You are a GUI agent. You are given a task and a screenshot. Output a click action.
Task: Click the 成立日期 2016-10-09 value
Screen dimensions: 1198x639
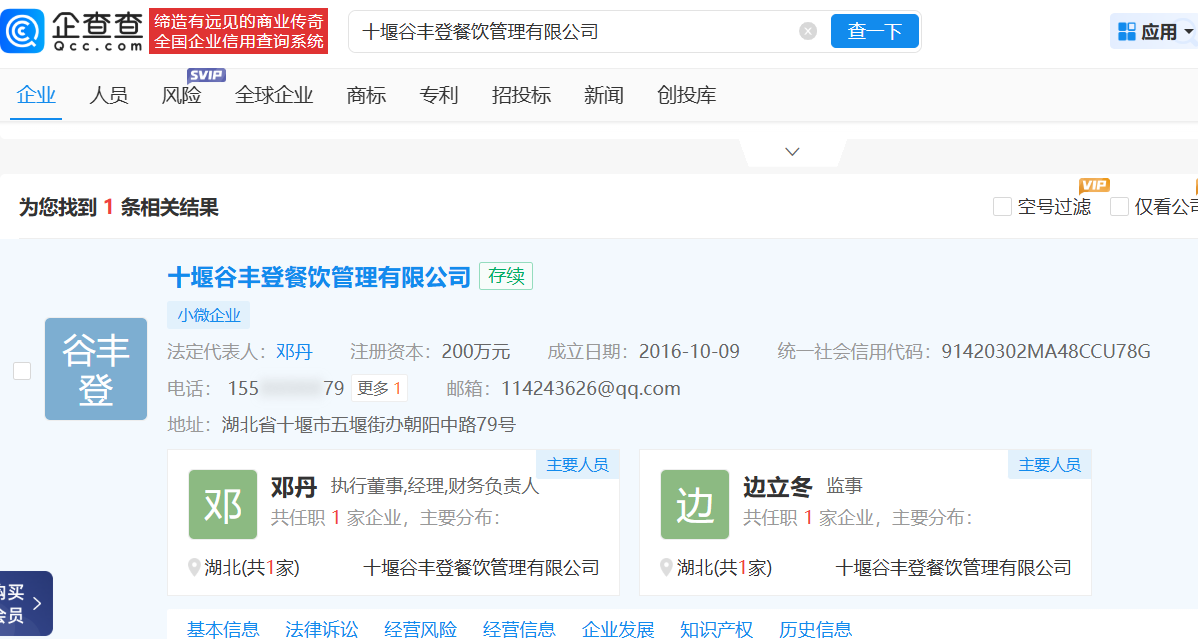[688, 352]
